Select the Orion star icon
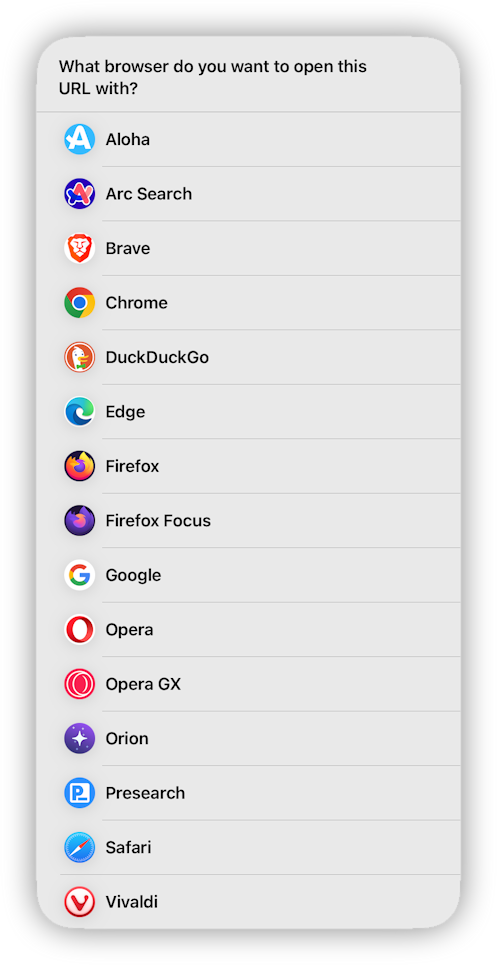497x965 pixels. 79,739
